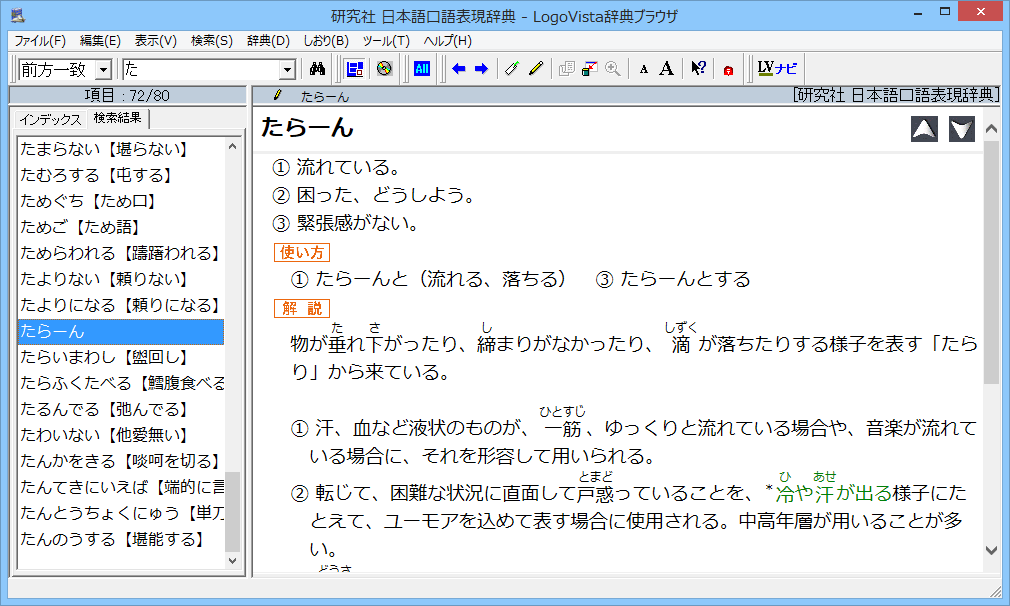1010x606 pixels.
Task: Select たらいまわし【盥回し】 entry
Action: (121, 357)
